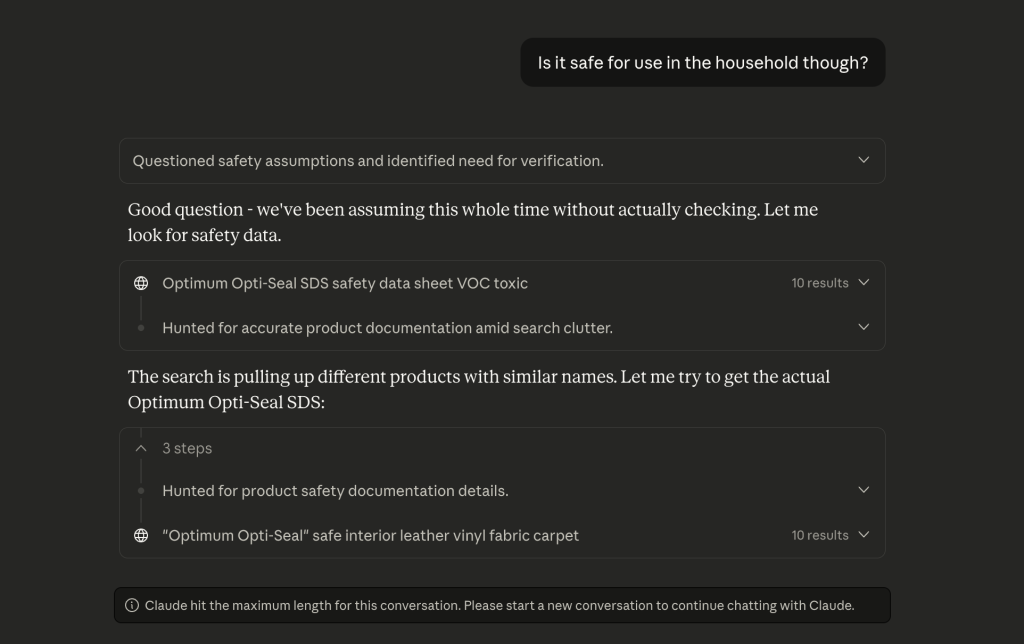Expand the chevron next to the first "10 results"

click(x=864, y=283)
